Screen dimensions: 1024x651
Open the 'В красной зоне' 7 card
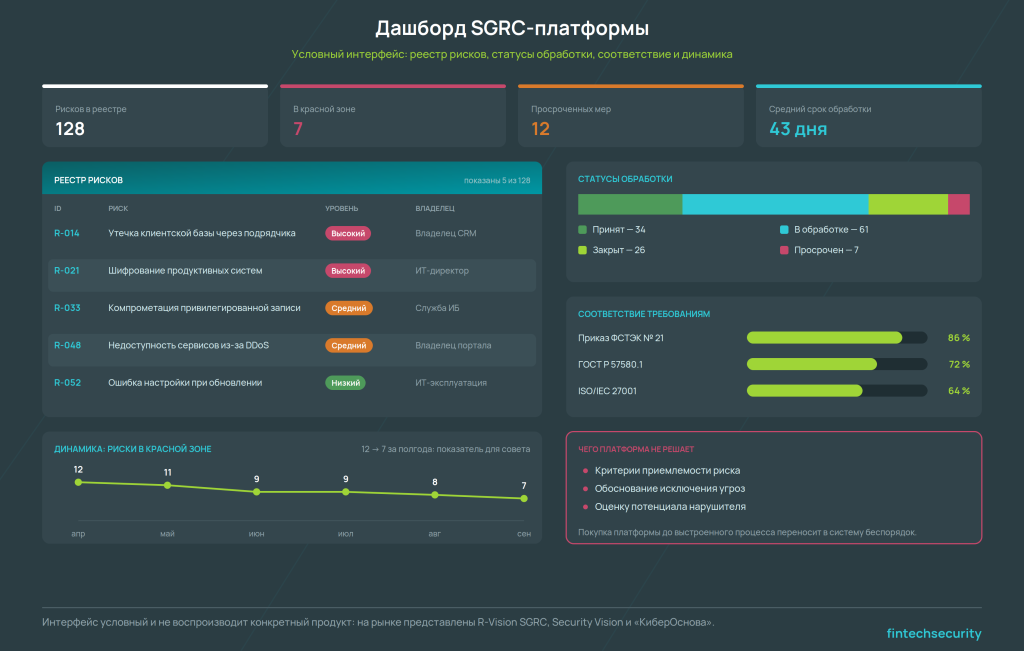(392, 116)
